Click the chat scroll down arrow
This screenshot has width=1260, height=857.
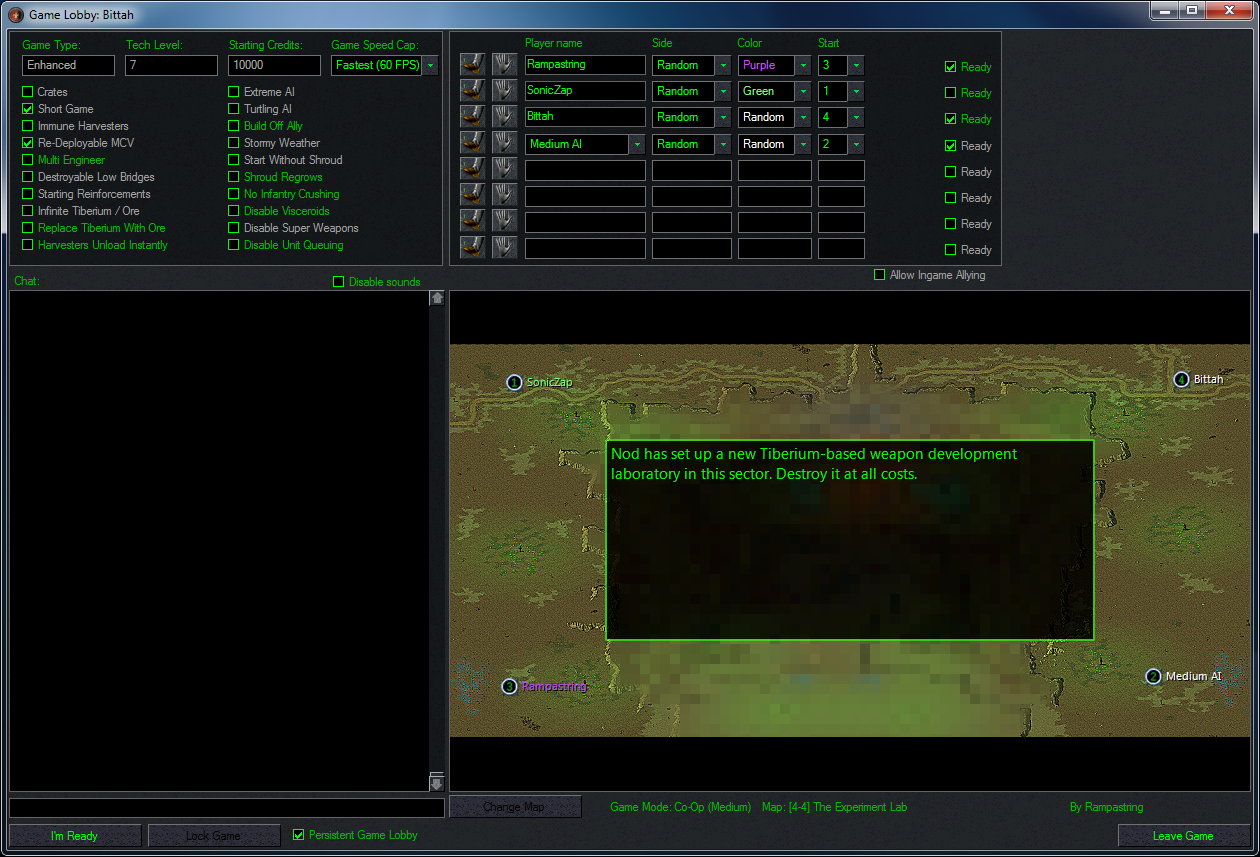coord(437,783)
